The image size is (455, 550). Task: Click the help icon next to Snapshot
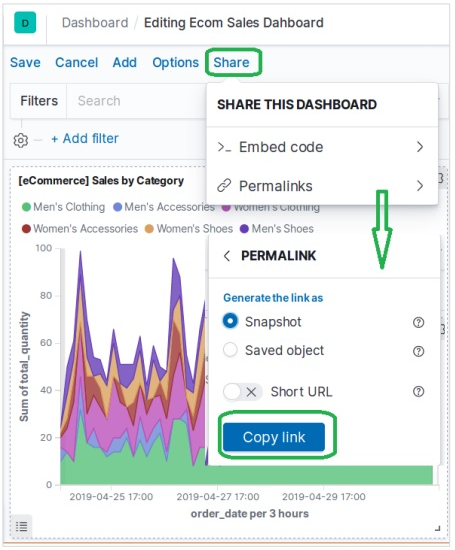click(x=418, y=322)
